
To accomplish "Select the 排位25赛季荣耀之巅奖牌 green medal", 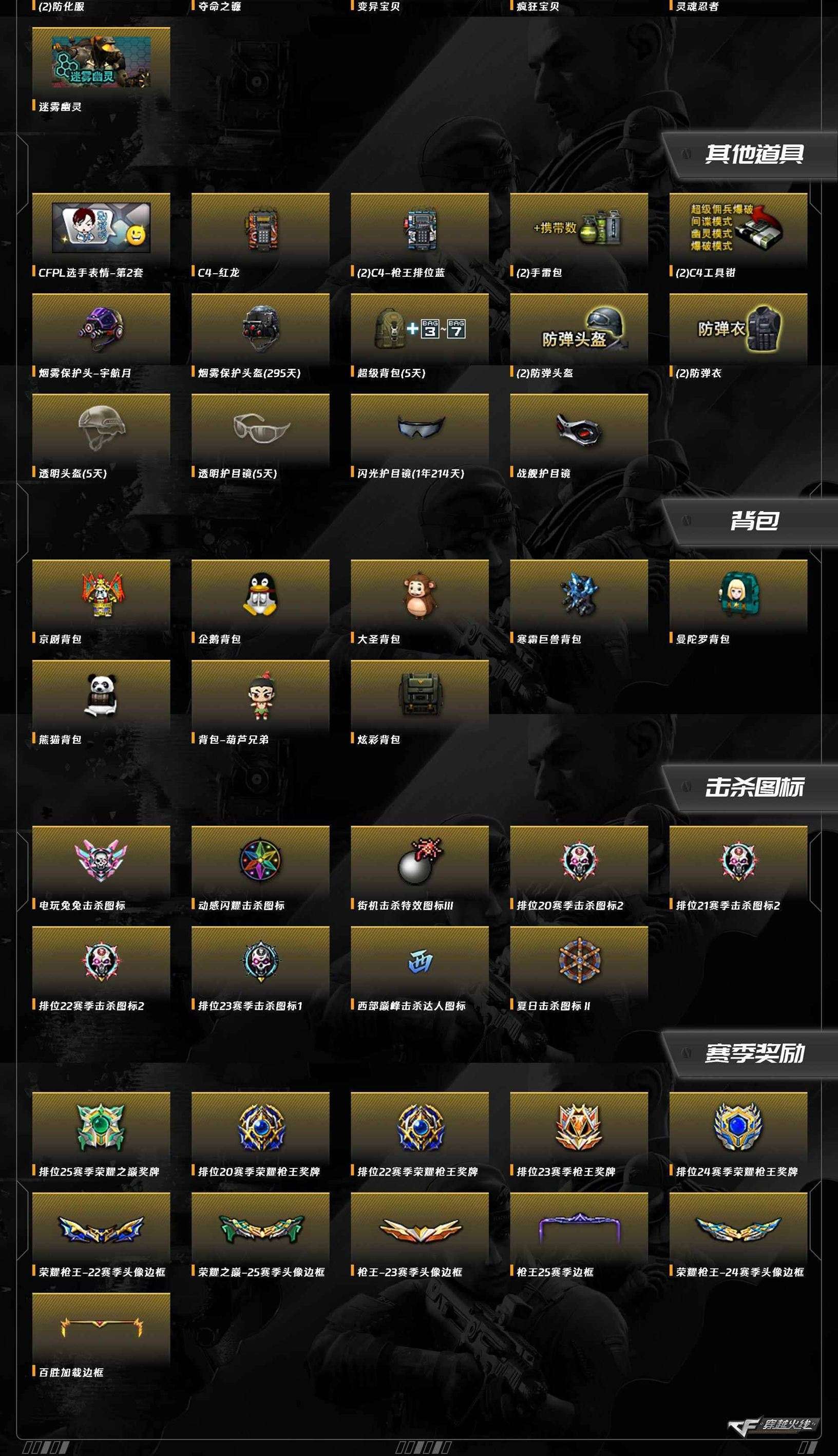I will 101,1127.
